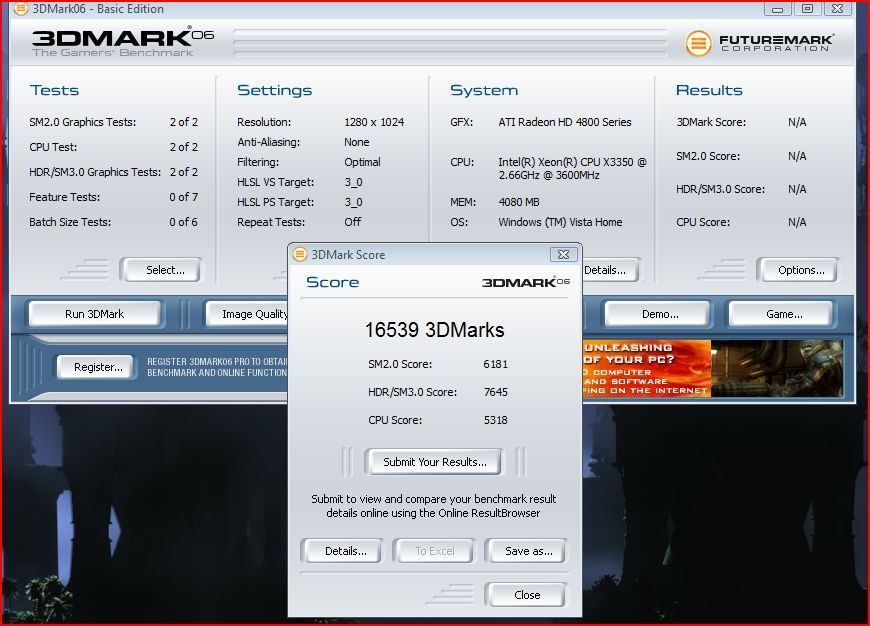Close the 3DMark06 main window

coord(838,9)
